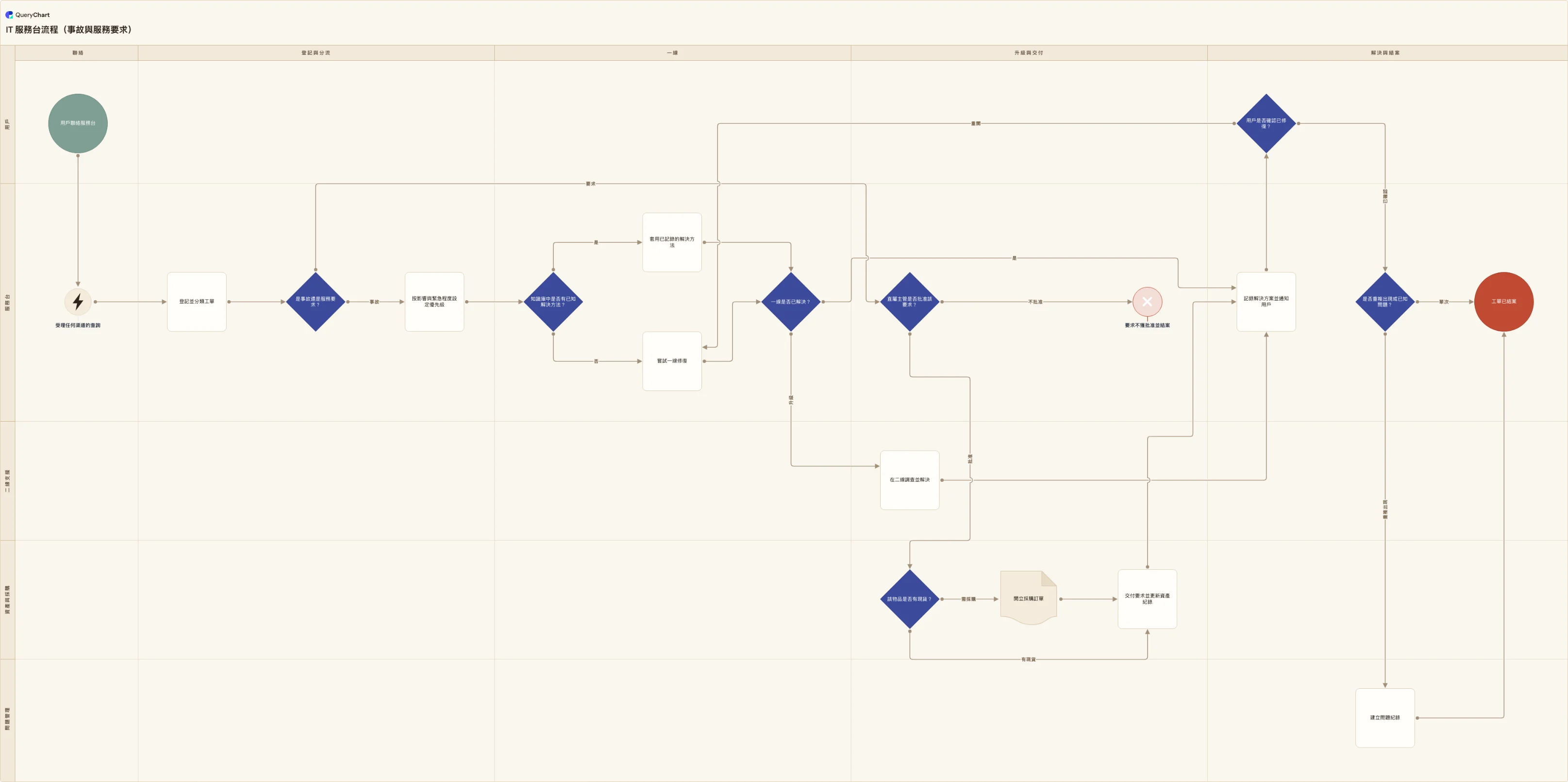Click the 在二線調查並解決 task box
Image resolution: width=1568 pixels, height=782 pixels.
pos(909,480)
